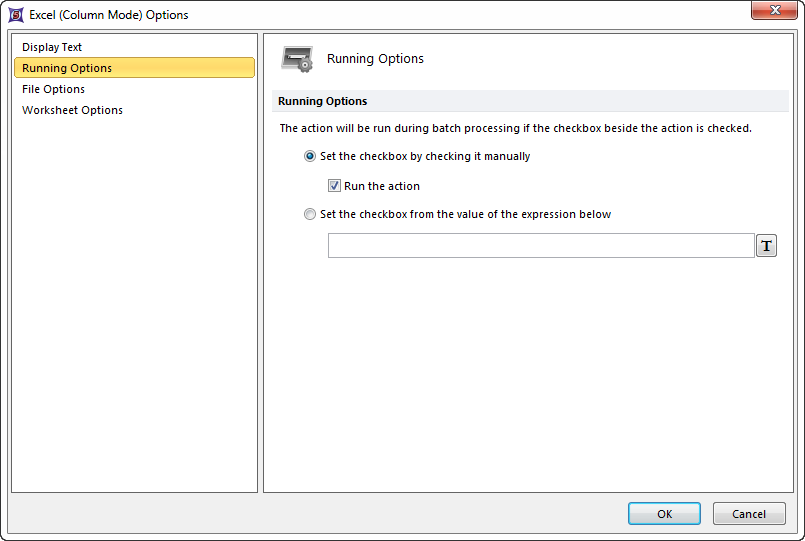Click empty area below Worksheet Options
The image size is (805, 541).
(x=134, y=300)
